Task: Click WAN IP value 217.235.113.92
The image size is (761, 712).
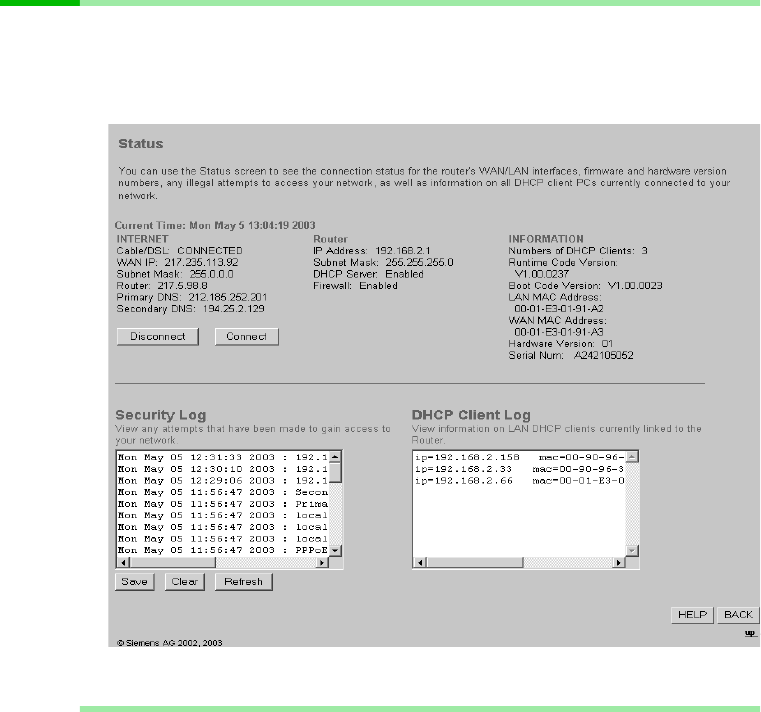Action: coord(201,263)
